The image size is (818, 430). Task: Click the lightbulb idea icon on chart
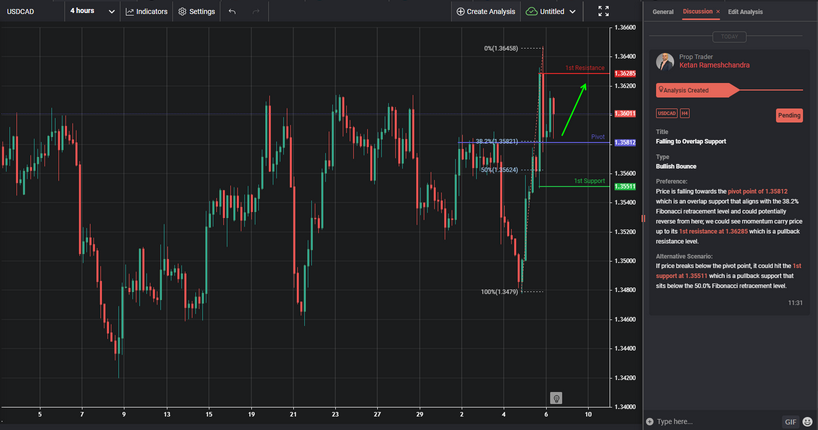[x=556, y=398]
